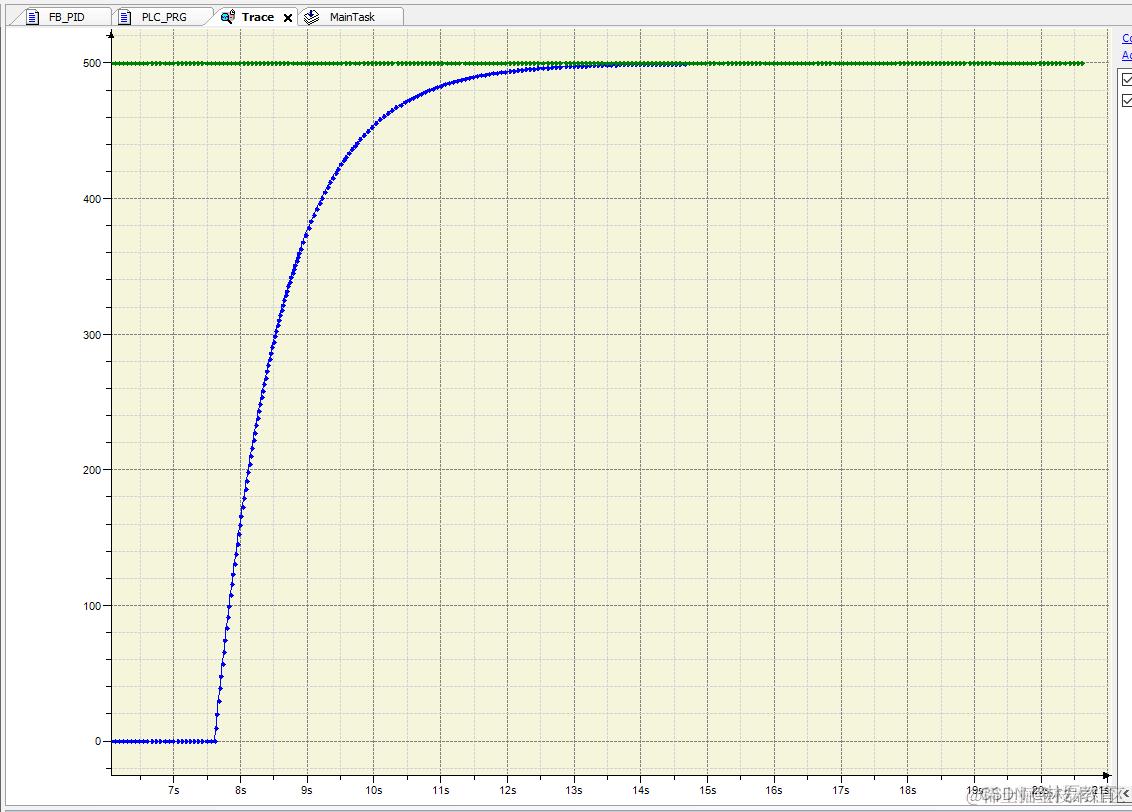This screenshot has width=1132, height=812.
Task: Open the Configuration link beside the chart
Action: pos(1127,38)
